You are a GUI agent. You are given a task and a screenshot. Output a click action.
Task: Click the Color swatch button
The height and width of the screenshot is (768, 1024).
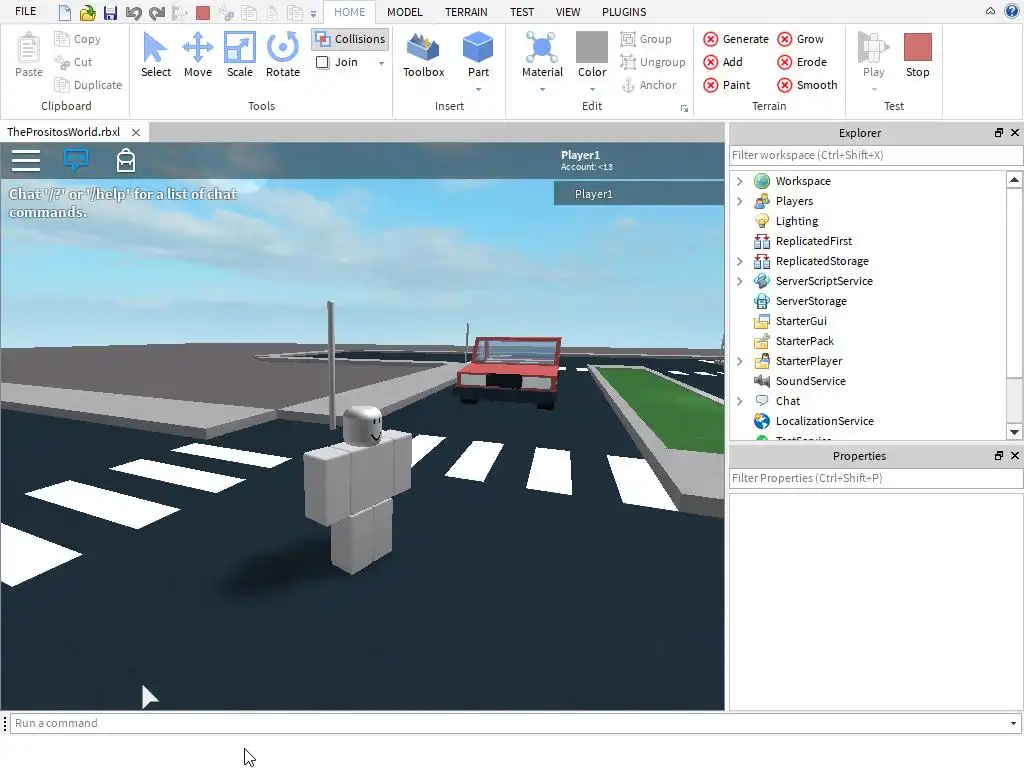click(592, 48)
